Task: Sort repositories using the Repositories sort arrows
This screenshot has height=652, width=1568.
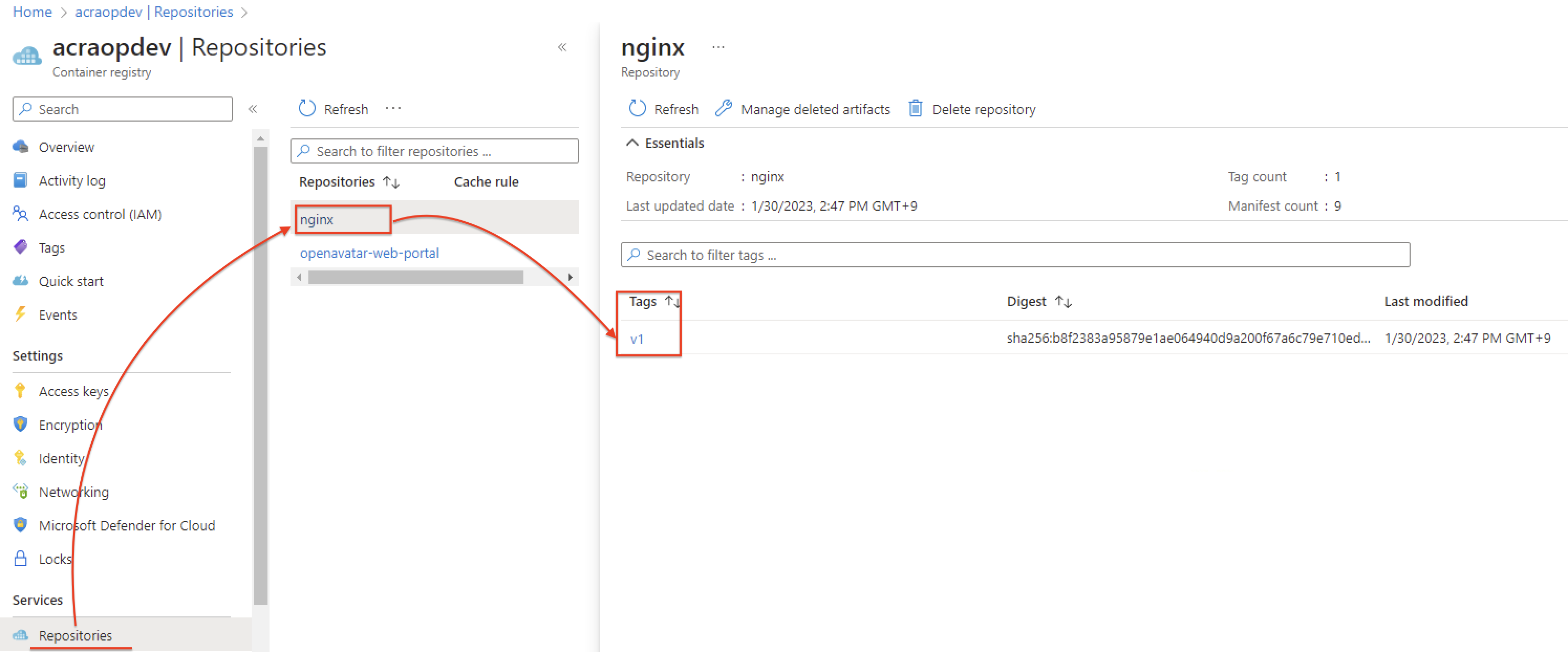Action: (391, 182)
